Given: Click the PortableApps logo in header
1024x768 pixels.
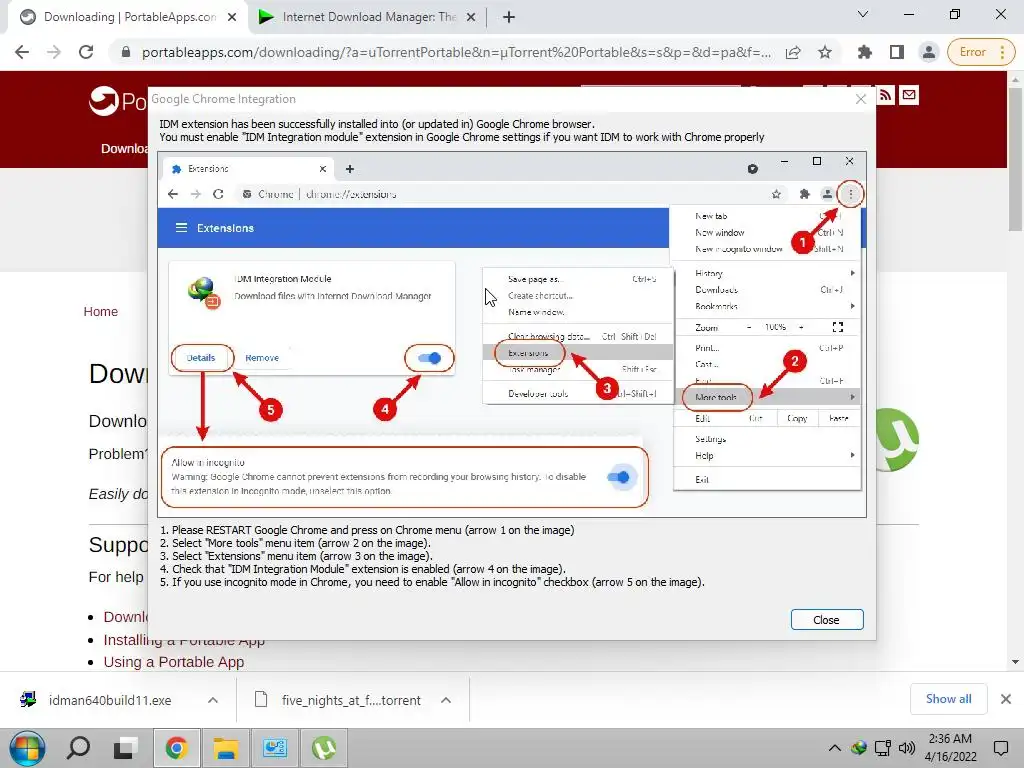Looking at the screenshot, I should click(119, 101).
